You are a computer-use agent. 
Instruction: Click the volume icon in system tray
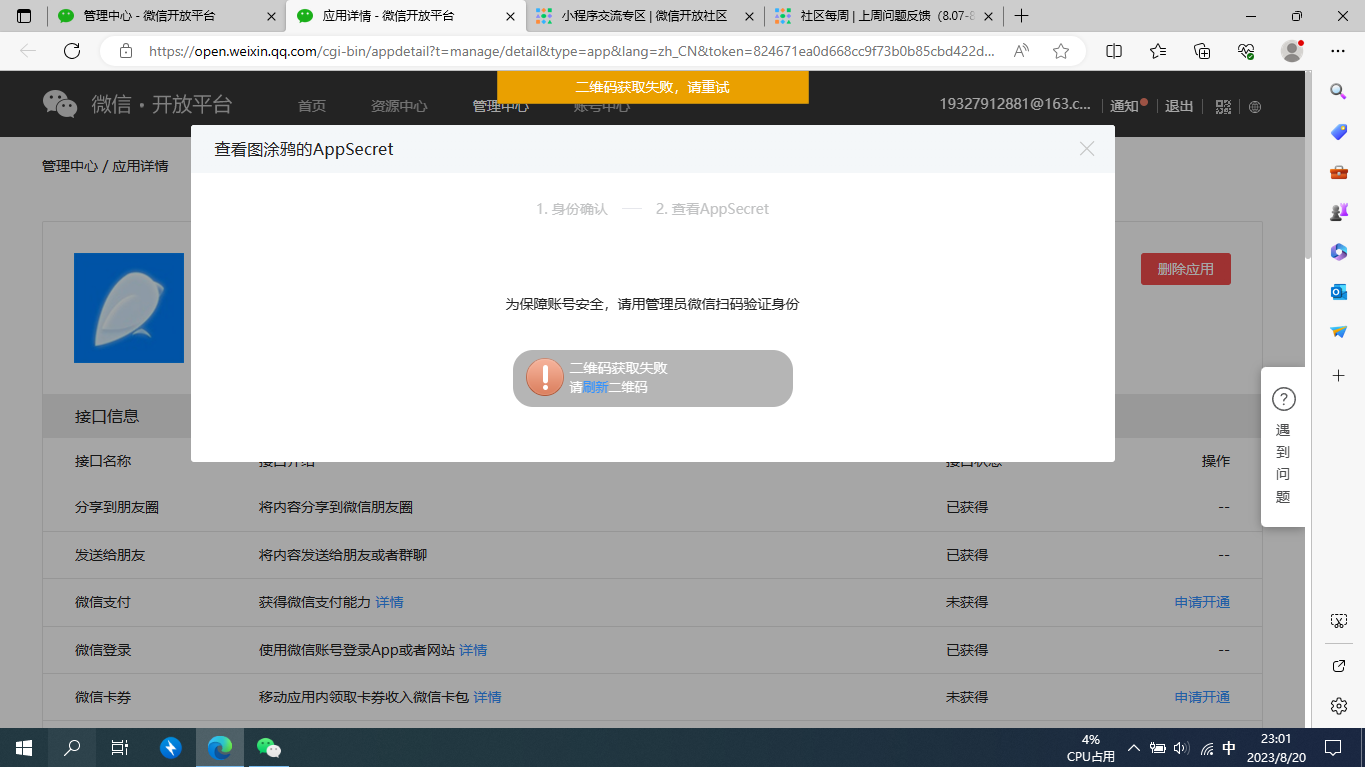1180,747
